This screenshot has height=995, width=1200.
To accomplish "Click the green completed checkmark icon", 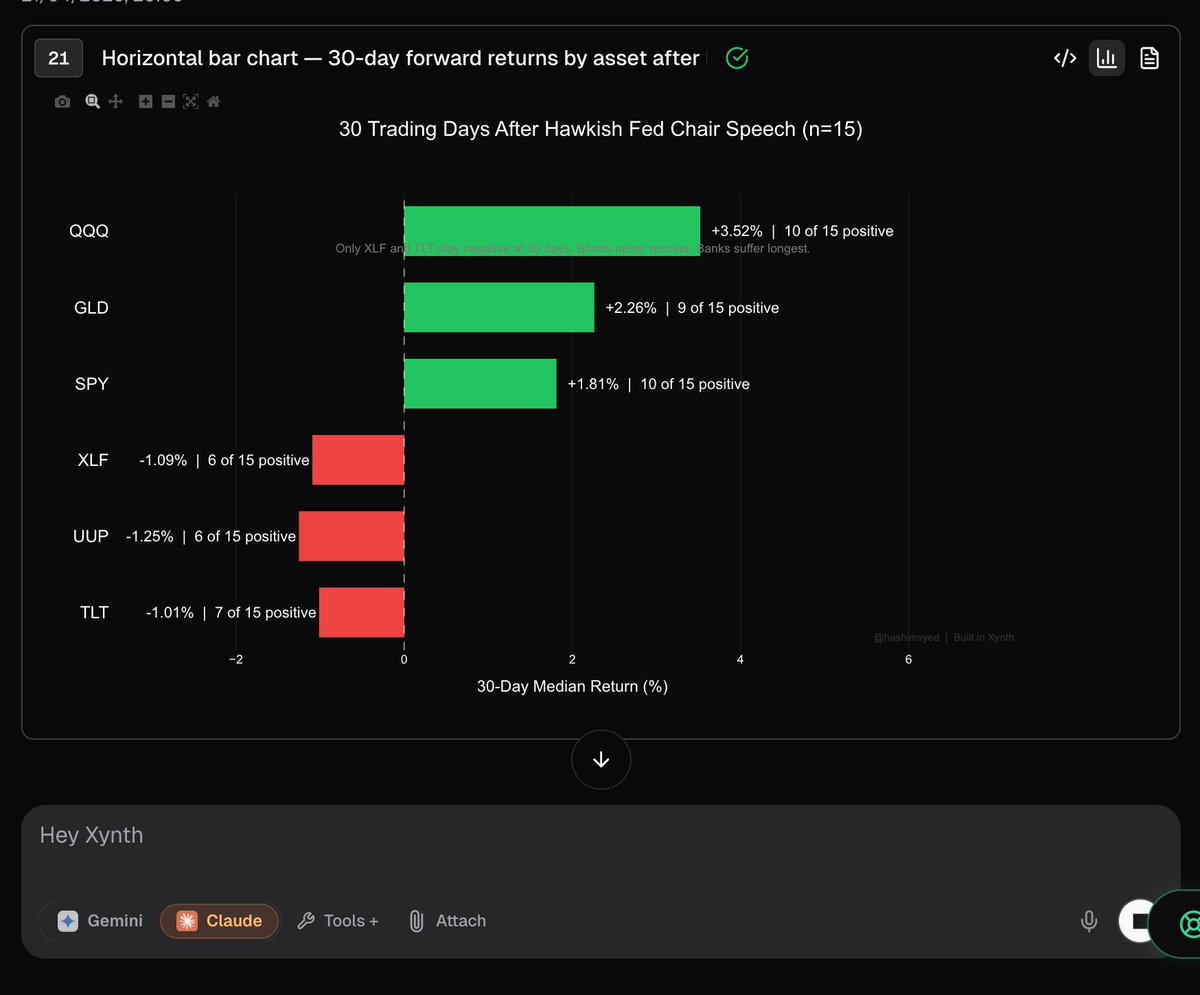I will coord(737,58).
